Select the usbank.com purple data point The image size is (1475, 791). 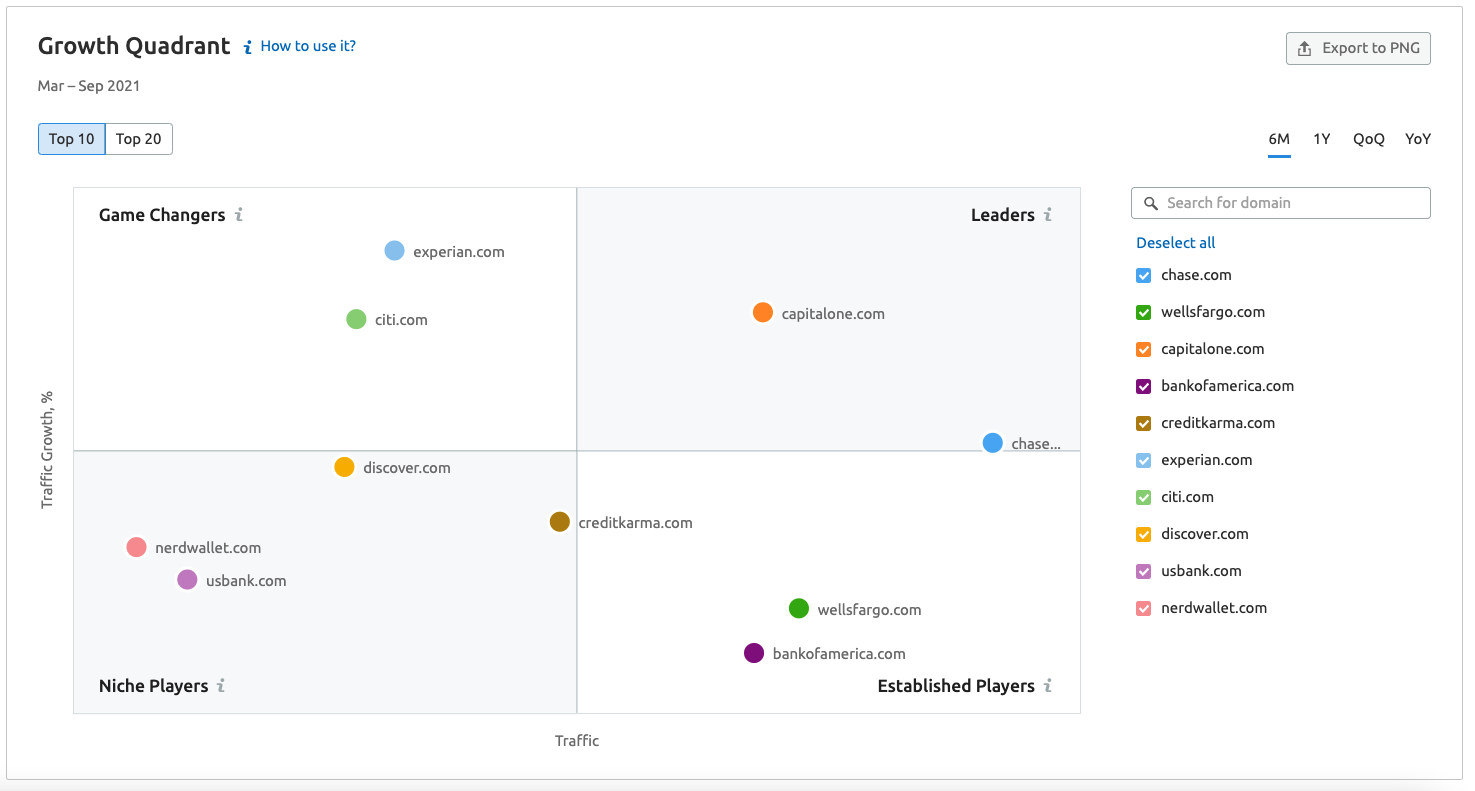[x=187, y=579]
